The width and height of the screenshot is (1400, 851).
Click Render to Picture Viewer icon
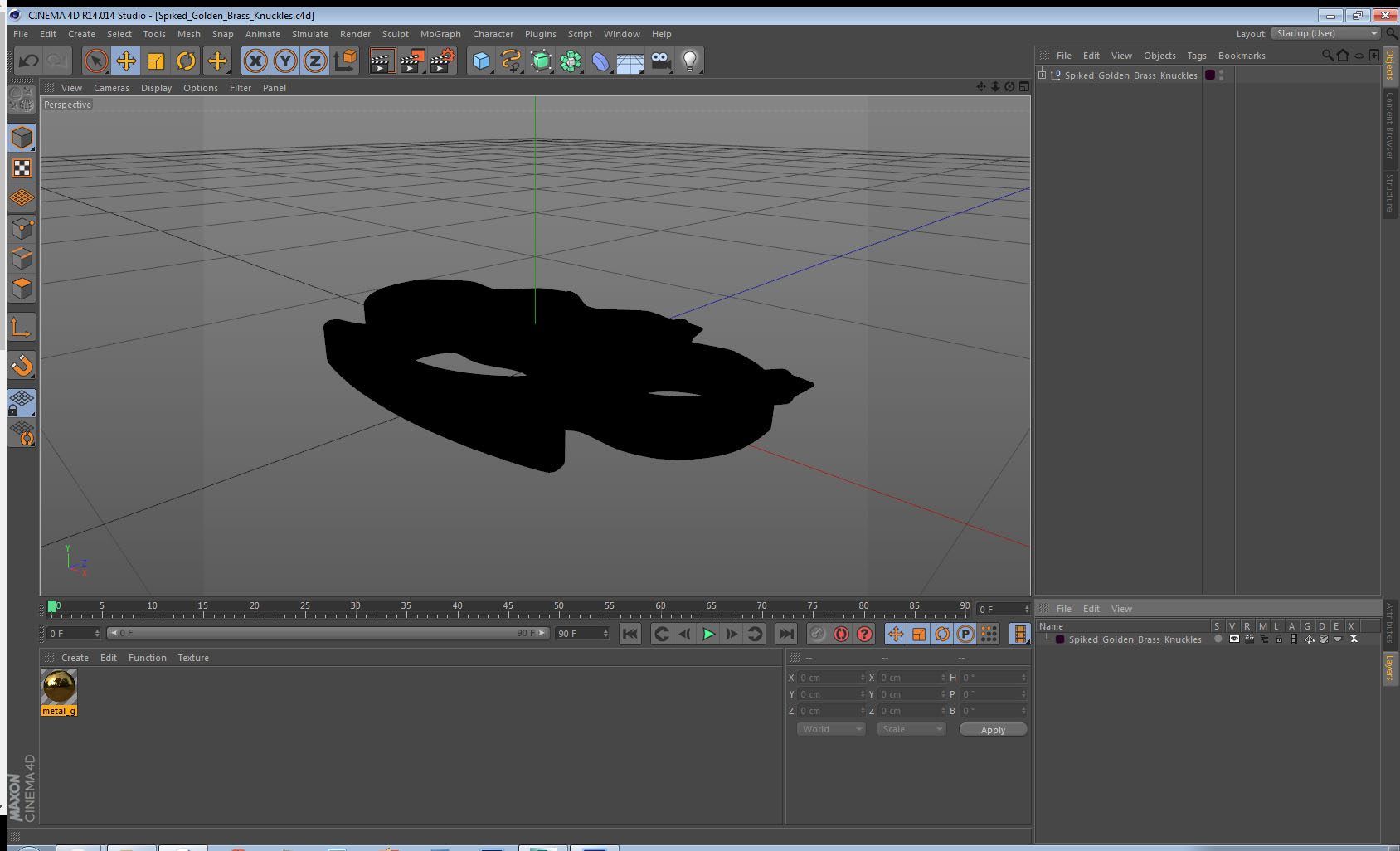[412, 61]
